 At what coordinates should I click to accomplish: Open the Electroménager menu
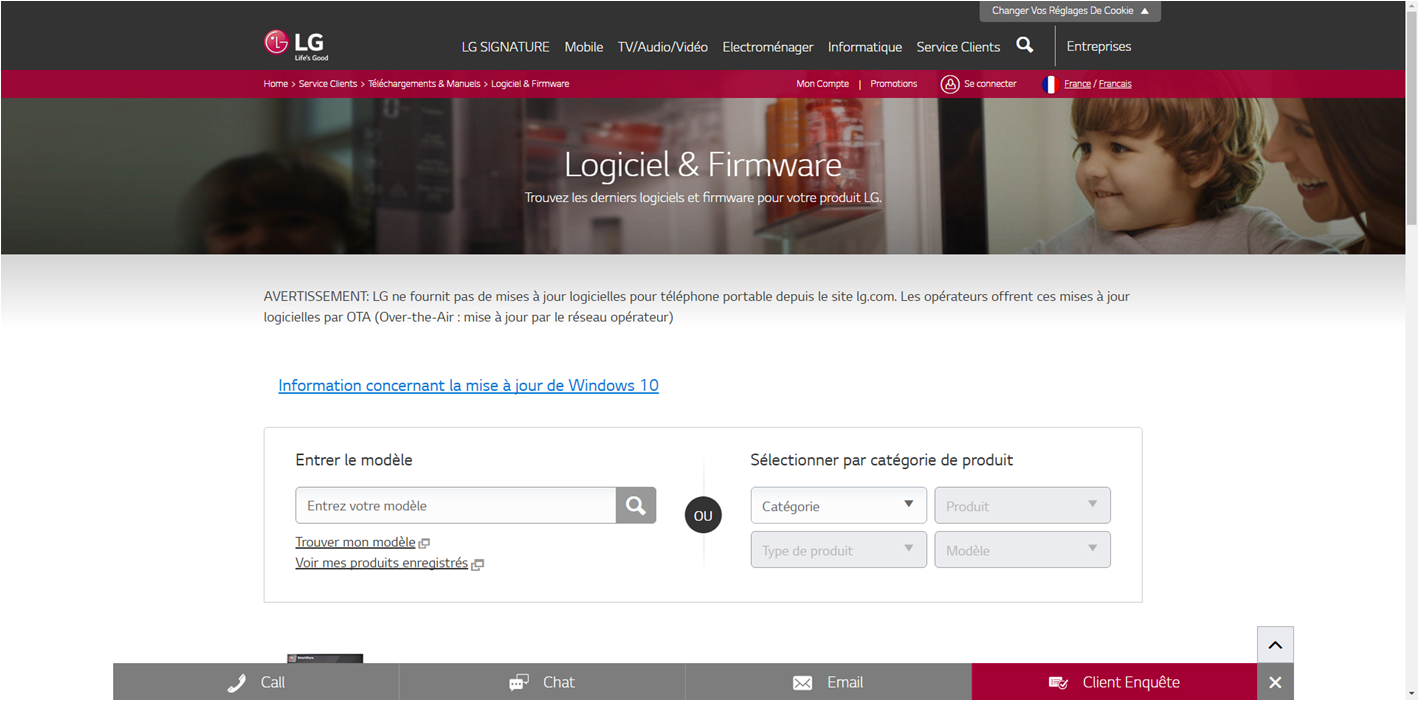coord(768,47)
